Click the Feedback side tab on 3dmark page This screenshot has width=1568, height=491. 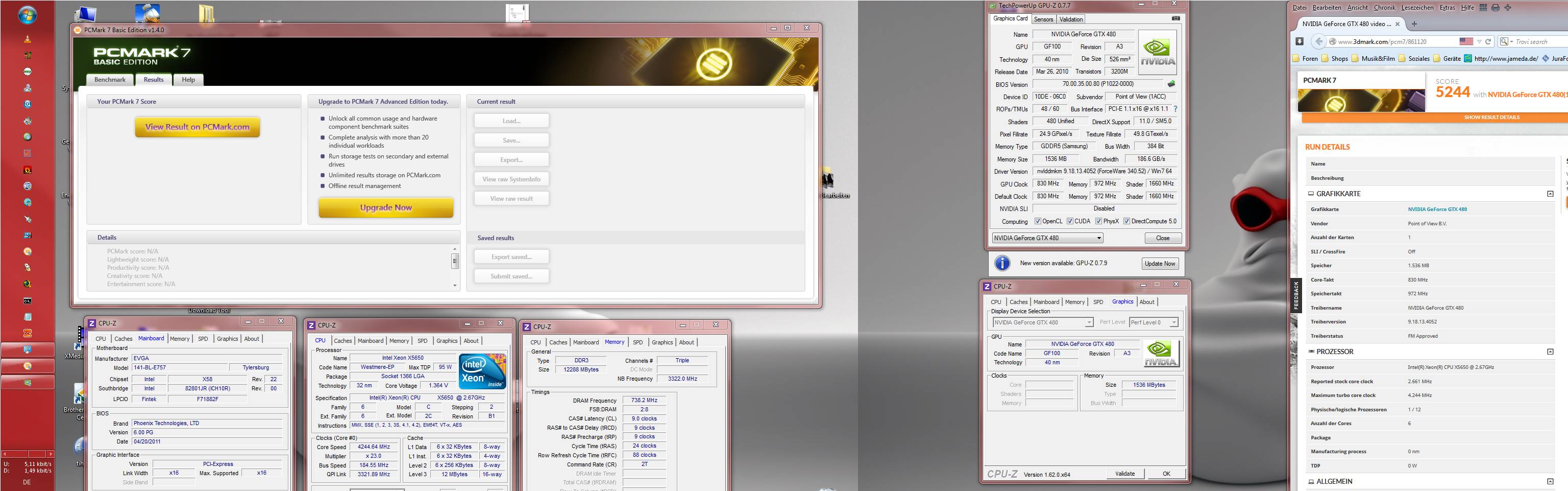1296,294
